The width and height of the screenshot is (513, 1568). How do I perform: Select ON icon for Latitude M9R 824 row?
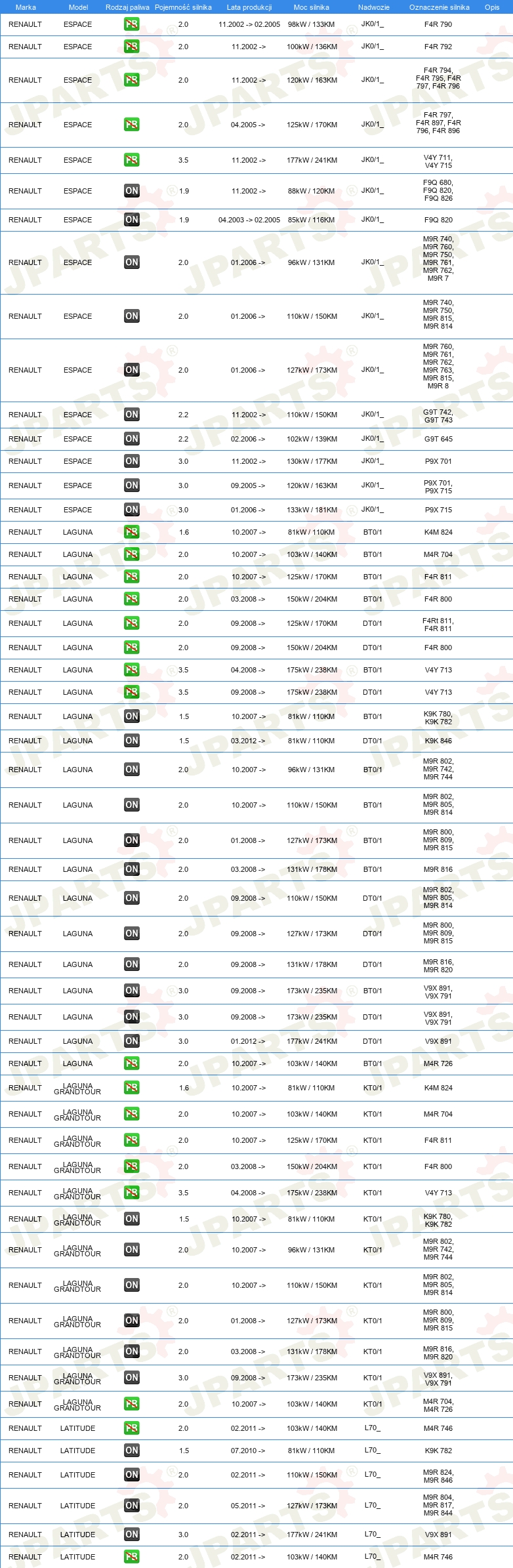pyautogui.click(x=132, y=1475)
